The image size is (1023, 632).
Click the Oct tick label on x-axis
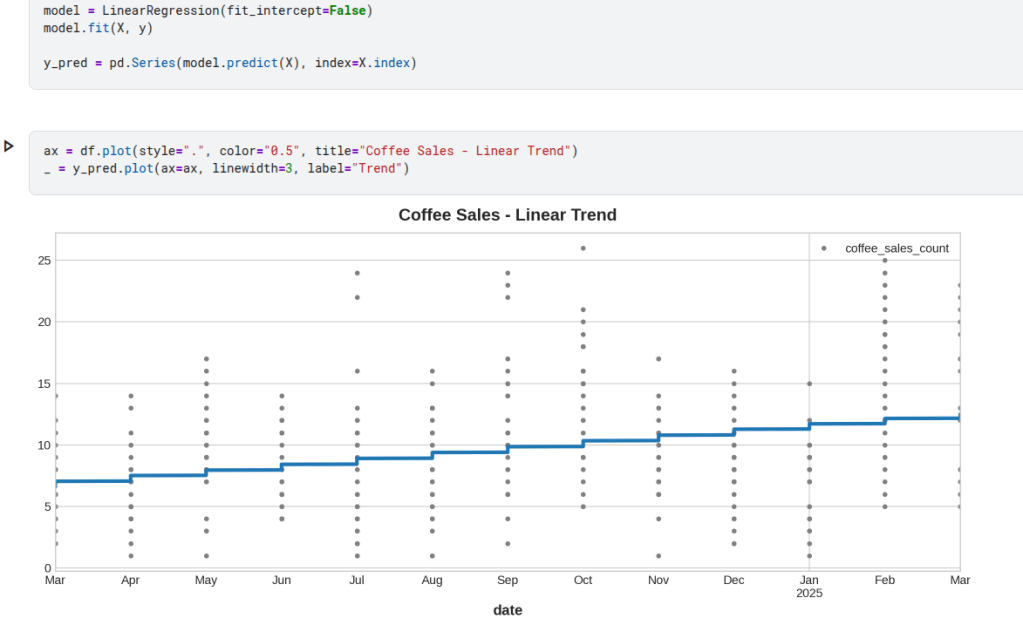click(583, 580)
